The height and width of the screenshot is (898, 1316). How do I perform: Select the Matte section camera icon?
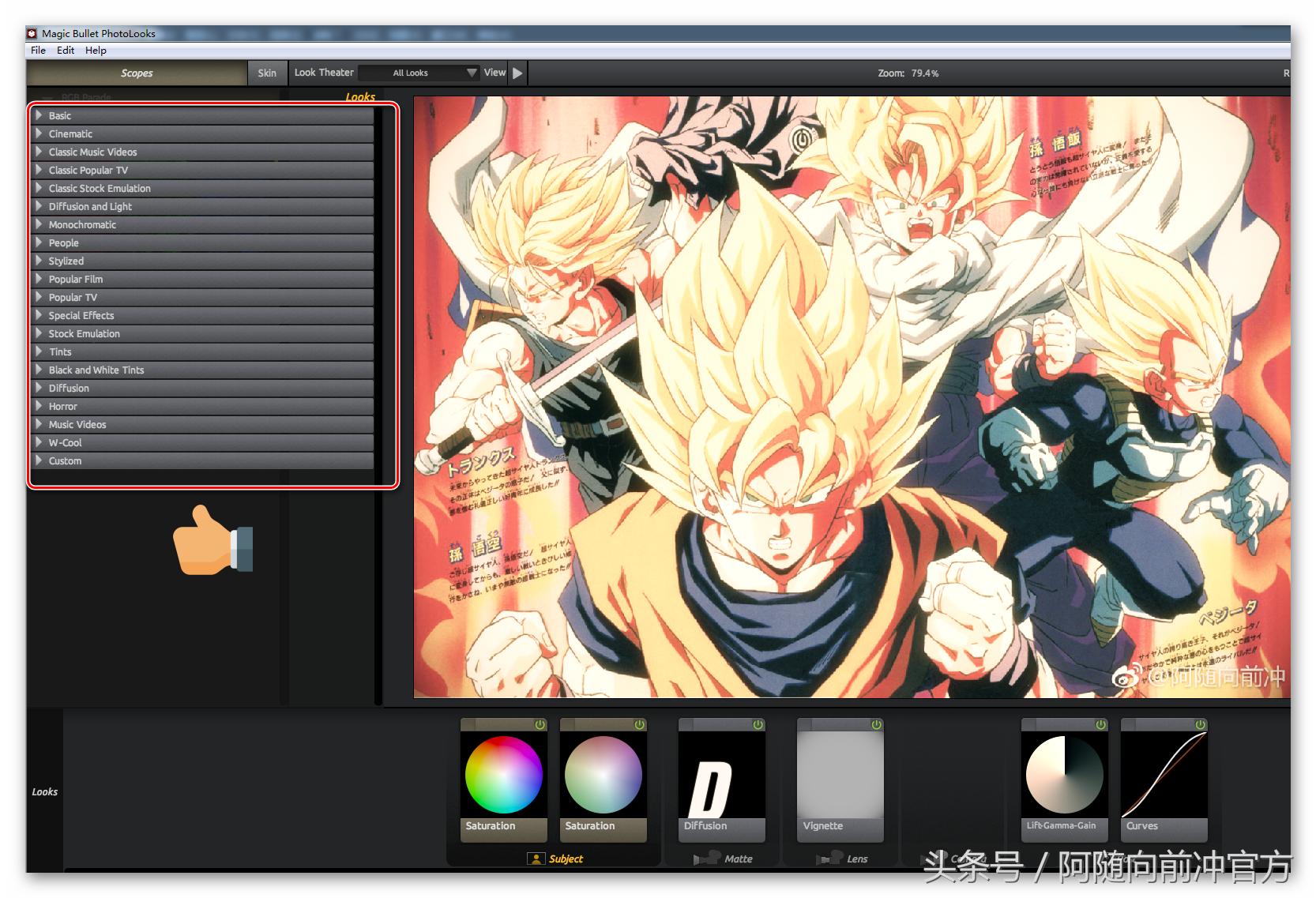707,859
